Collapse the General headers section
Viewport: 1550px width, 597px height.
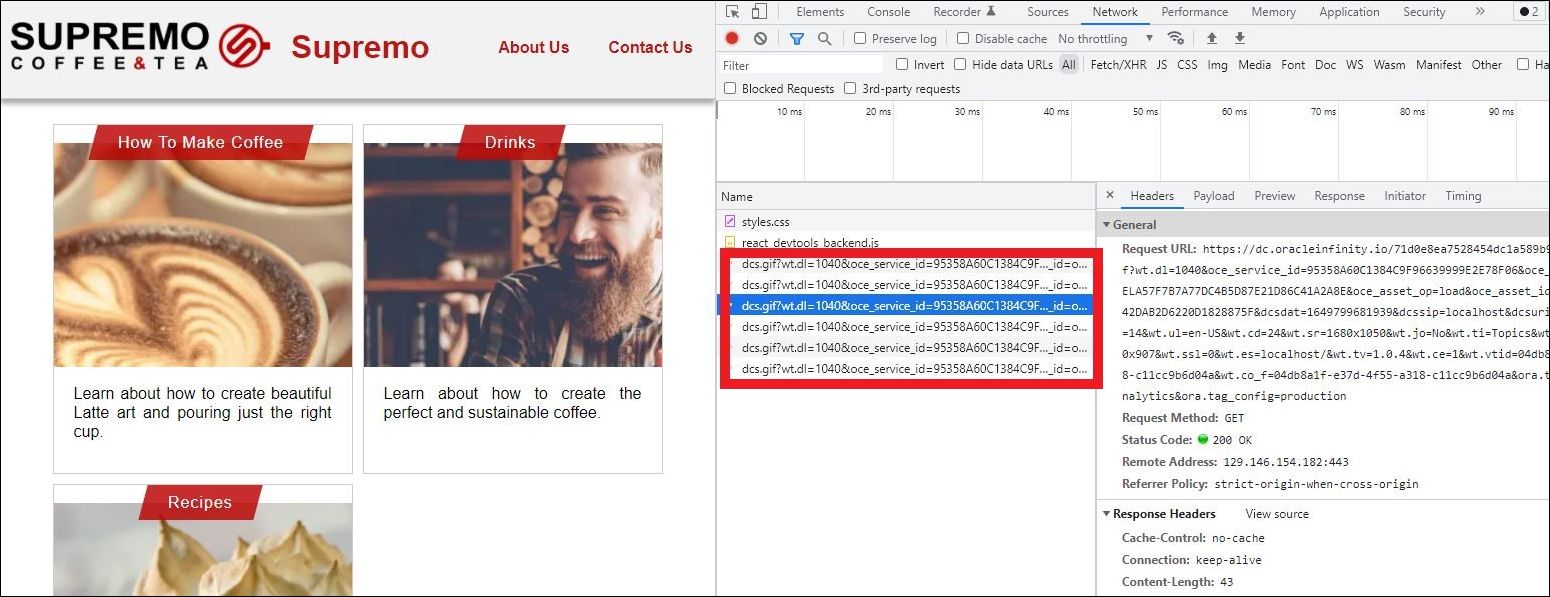1107,224
